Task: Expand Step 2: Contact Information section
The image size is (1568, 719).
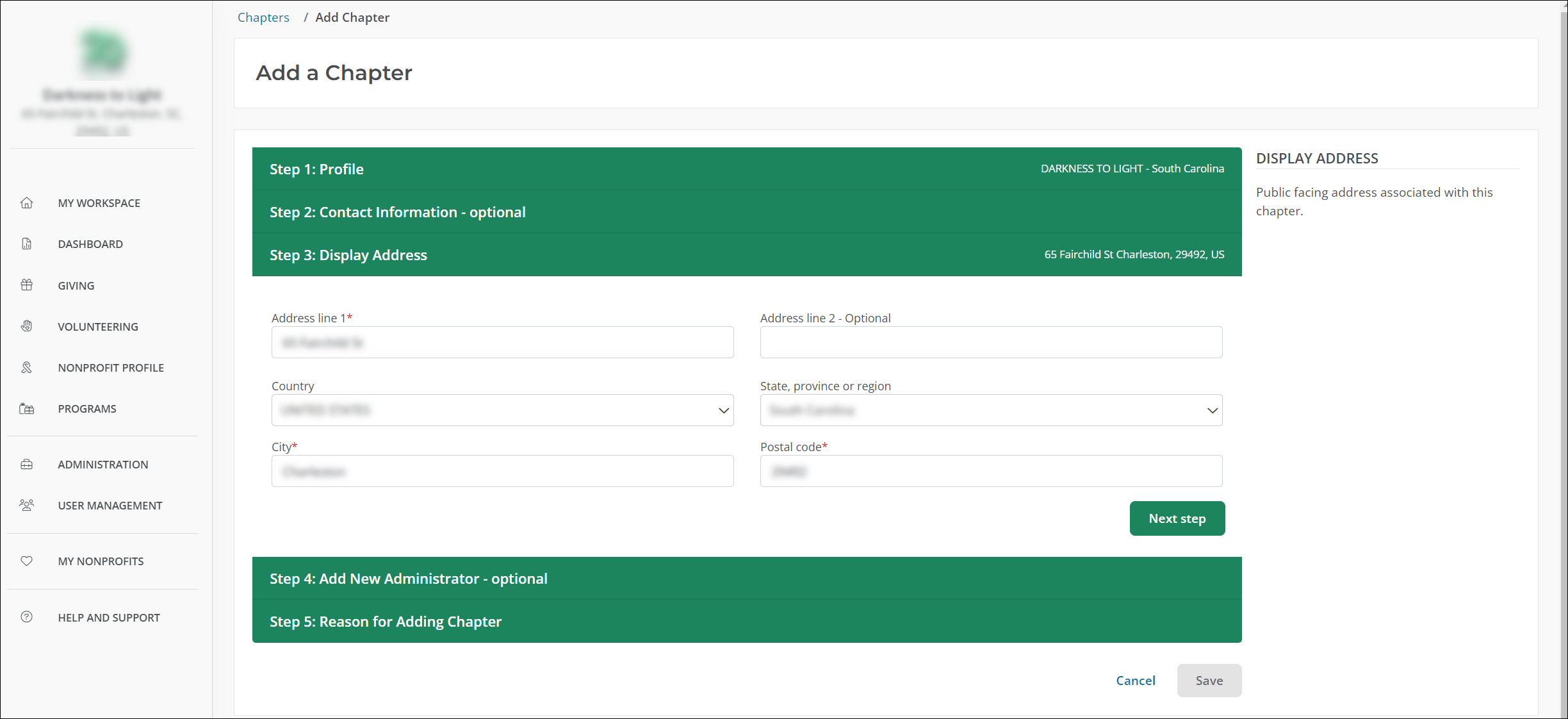Action: coord(397,212)
